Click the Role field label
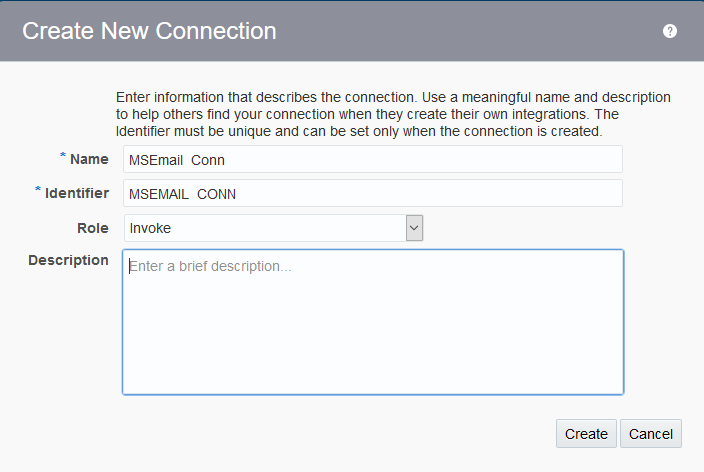This screenshot has height=472, width=704. [92, 227]
